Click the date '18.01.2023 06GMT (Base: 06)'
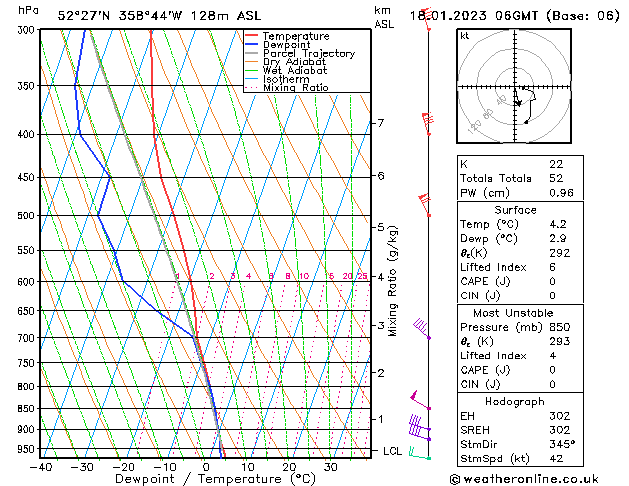The height and width of the screenshot is (486, 629). [514, 16]
